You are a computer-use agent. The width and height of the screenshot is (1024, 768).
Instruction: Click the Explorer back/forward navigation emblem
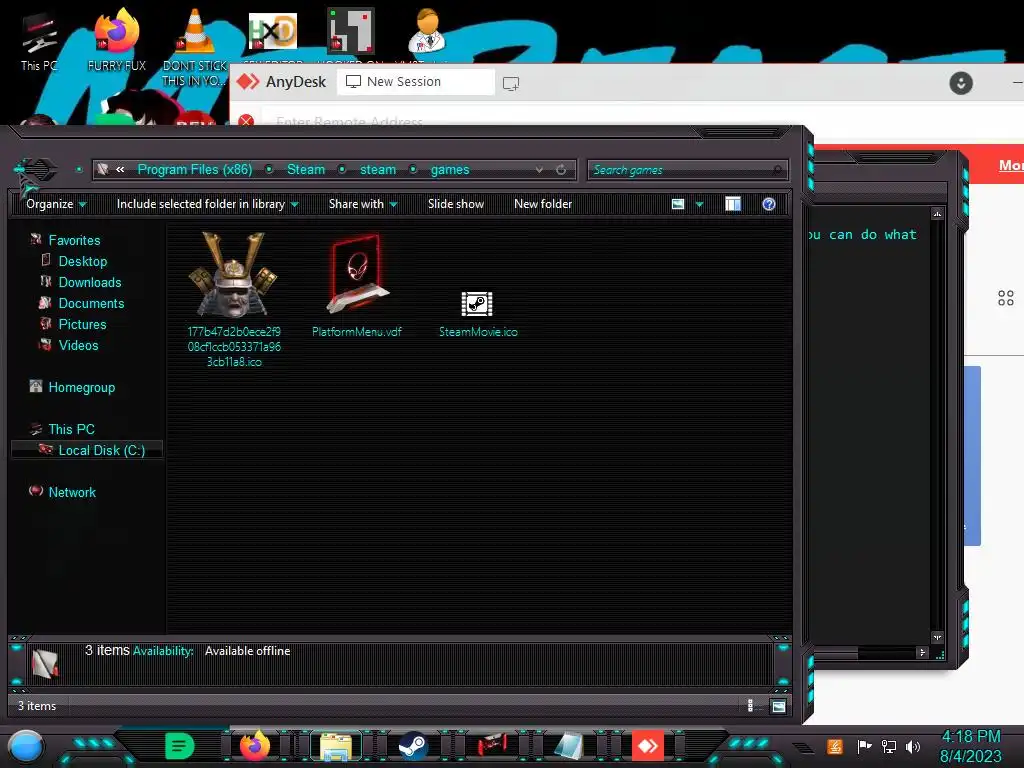[36, 170]
